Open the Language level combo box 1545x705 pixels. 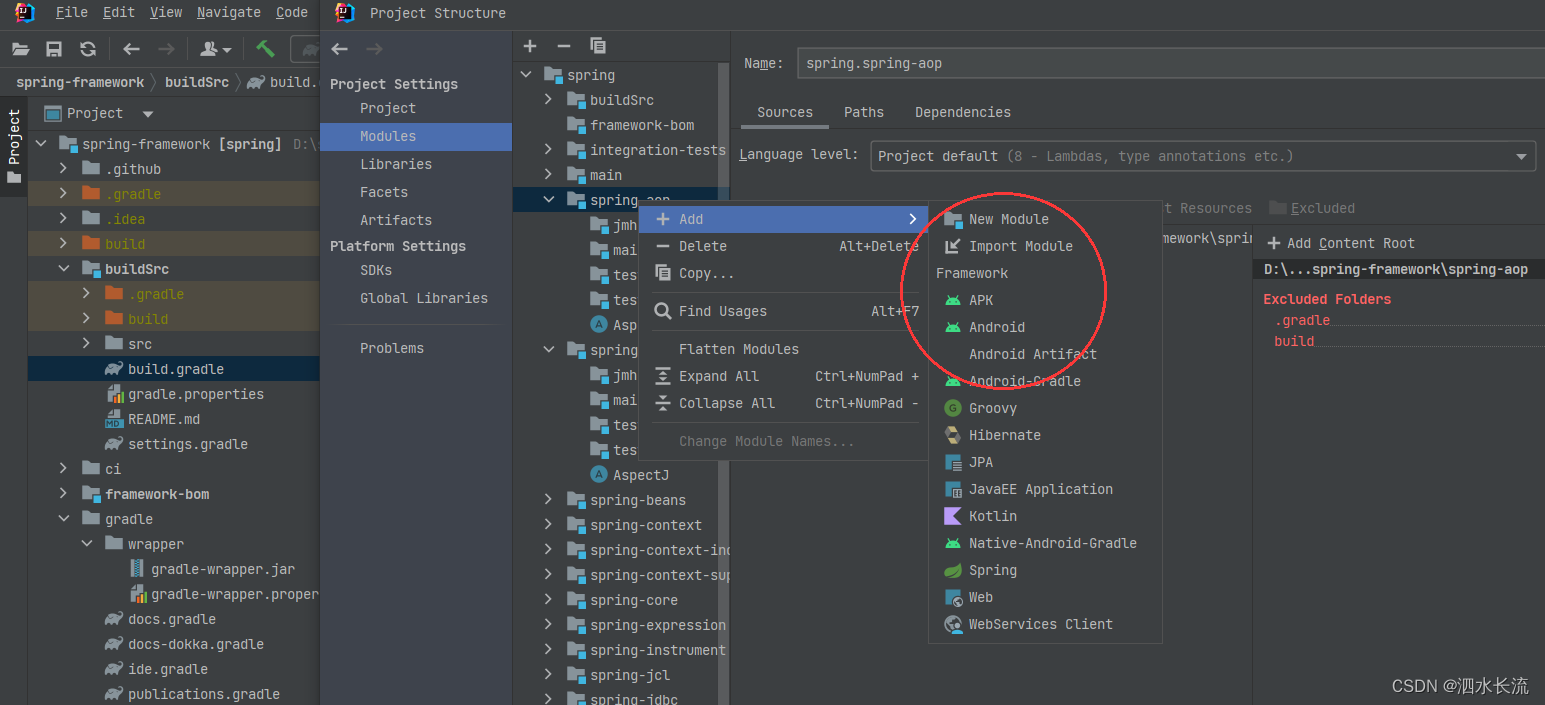tap(1203, 156)
